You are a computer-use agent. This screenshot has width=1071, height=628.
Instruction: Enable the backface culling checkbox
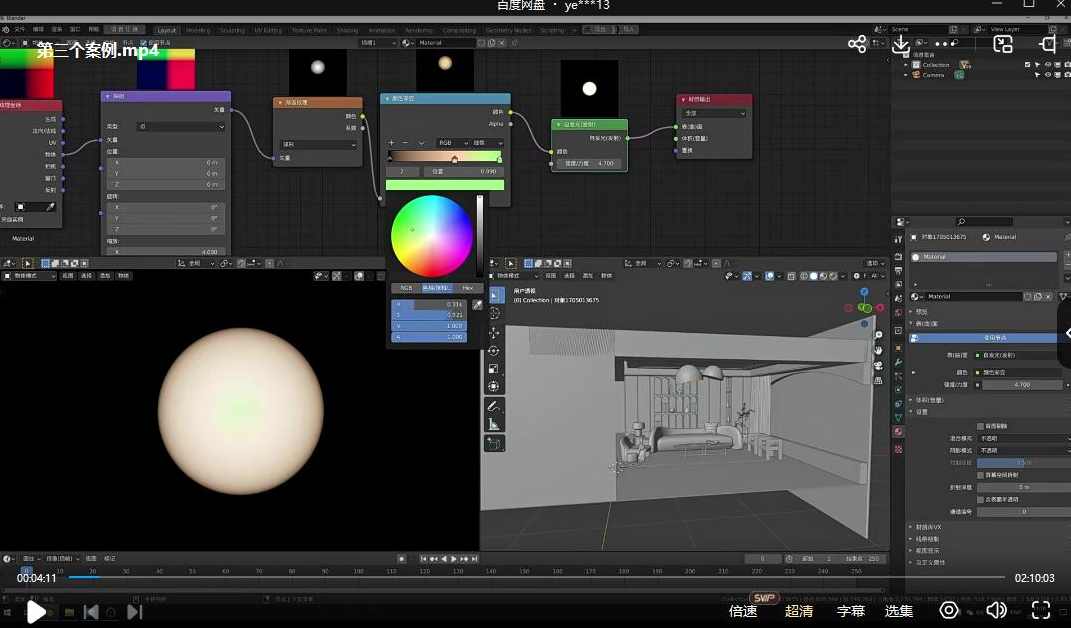click(980, 426)
